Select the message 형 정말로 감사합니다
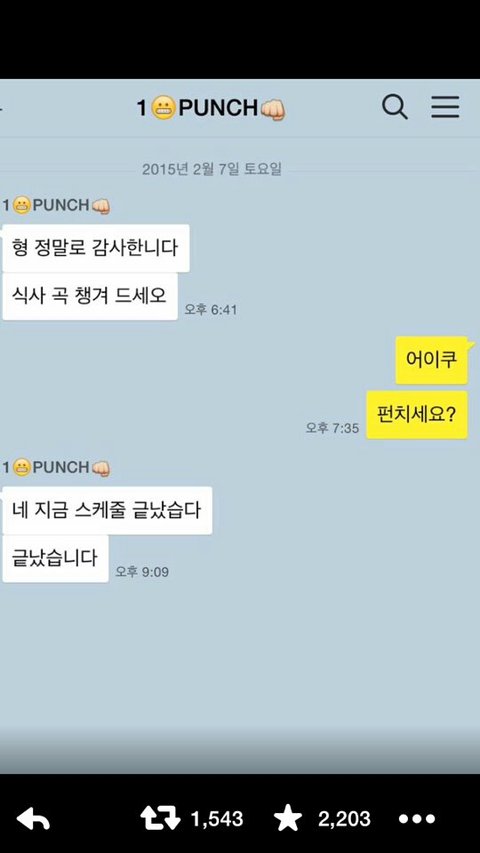The height and width of the screenshot is (853, 480). [96, 248]
